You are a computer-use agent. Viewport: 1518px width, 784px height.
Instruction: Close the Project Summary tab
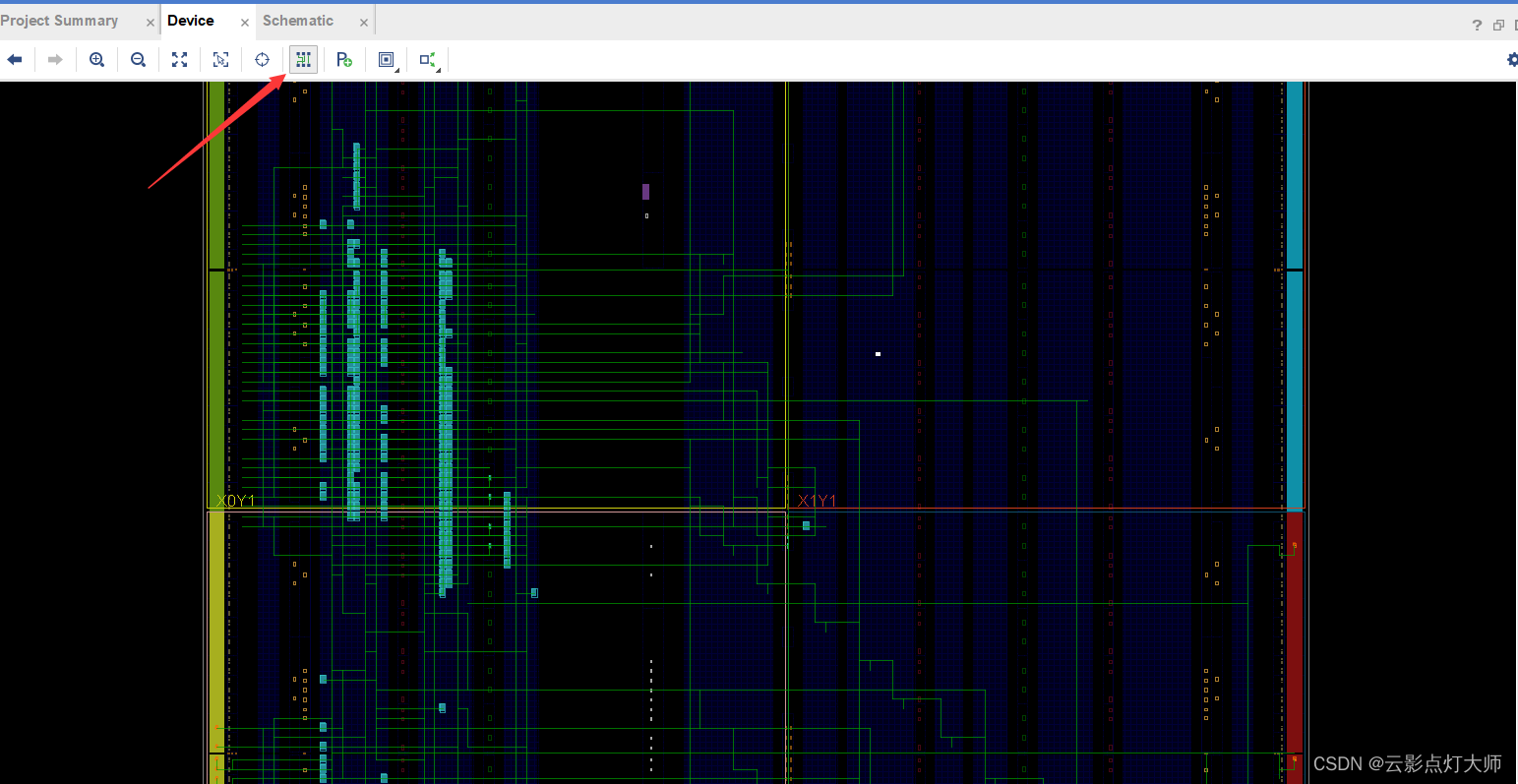(150, 23)
